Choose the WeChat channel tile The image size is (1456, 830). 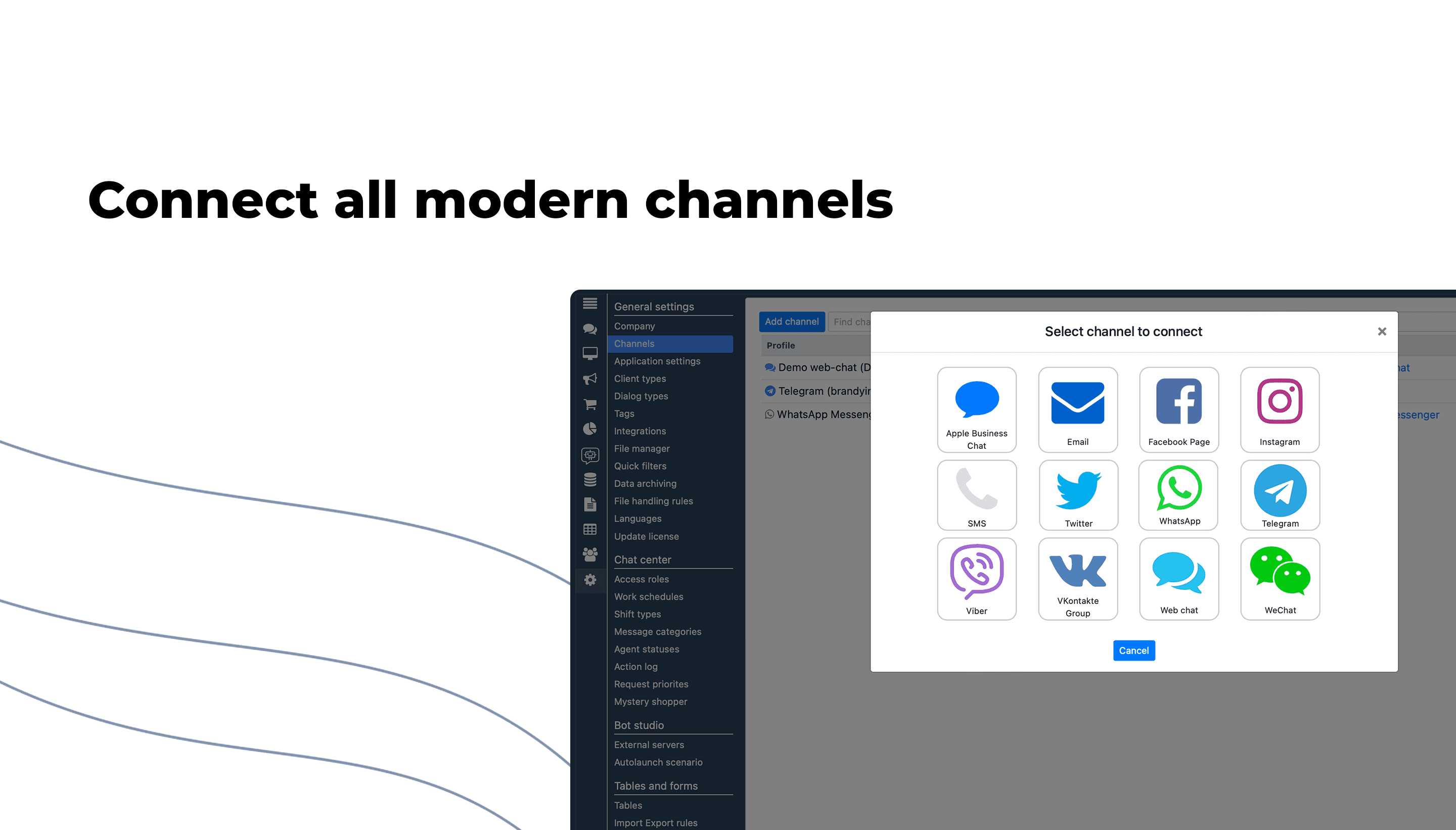(1280, 579)
